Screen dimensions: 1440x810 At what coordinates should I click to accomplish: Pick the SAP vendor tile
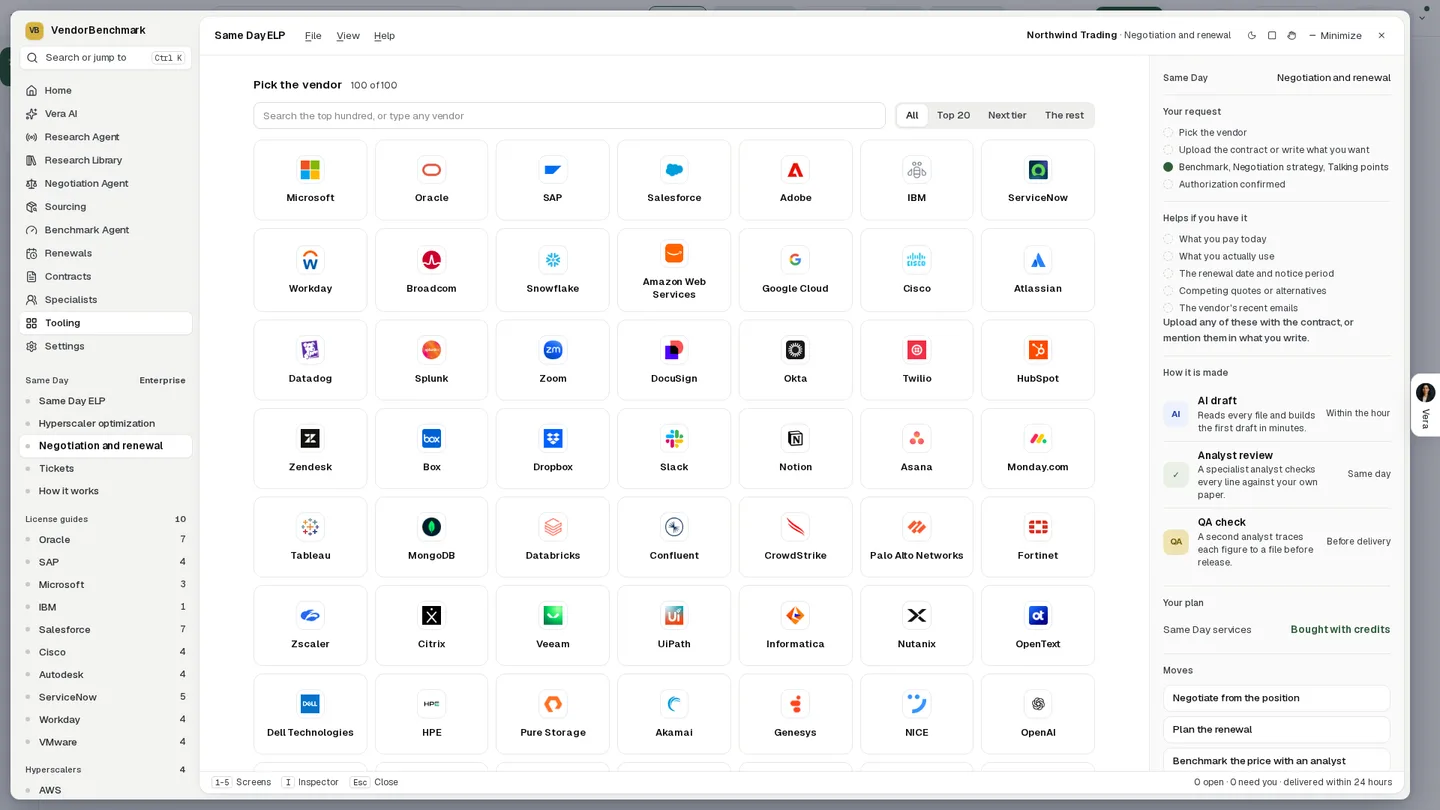(x=553, y=180)
